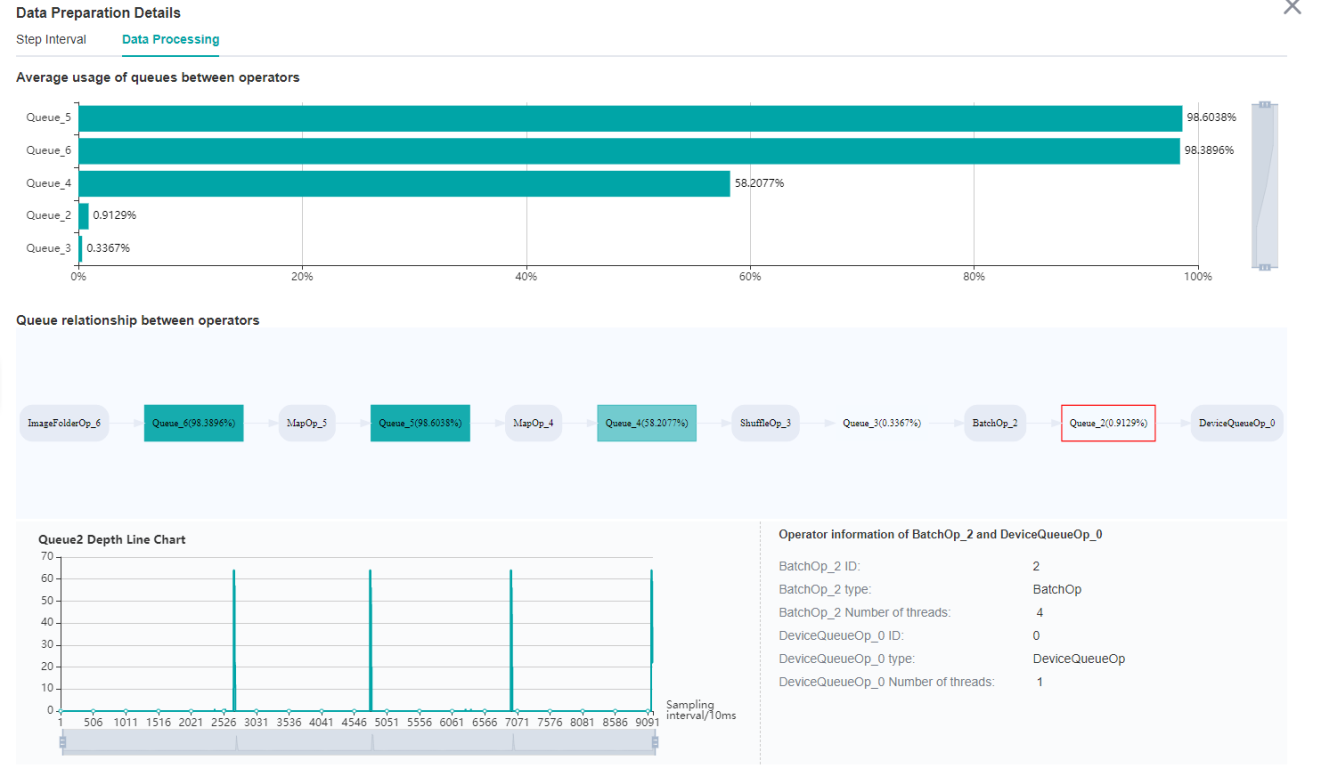
Task: Click the Queue_5 usage bar
Action: click(630, 118)
